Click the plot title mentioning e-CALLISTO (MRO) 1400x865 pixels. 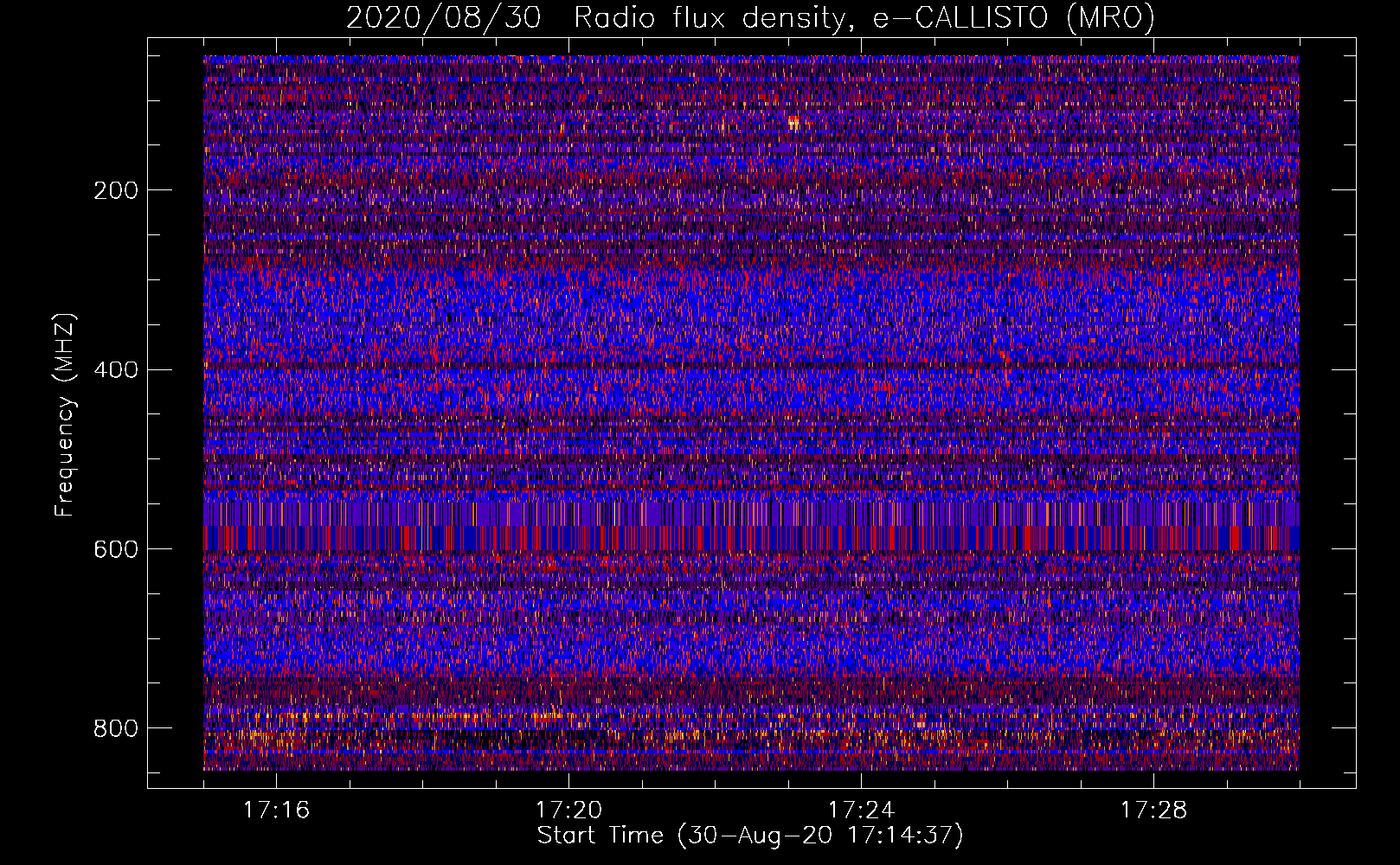pyautogui.click(x=750, y=18)
